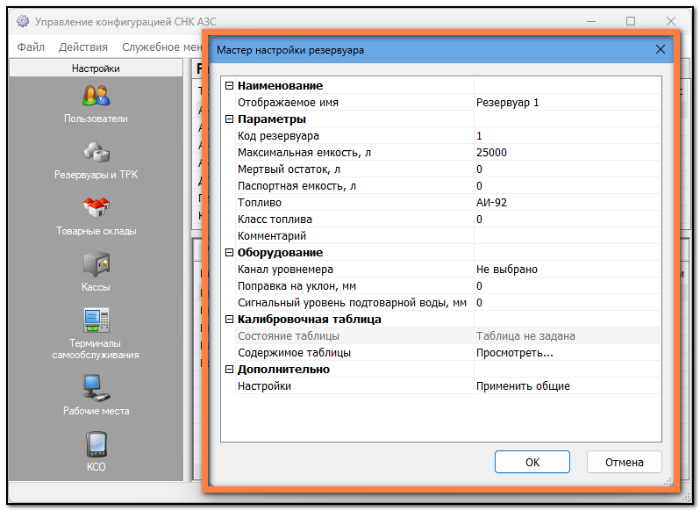Open Резервуары и ТРК section icon
Screen dimensions: 700x511
[x=96, y=152]
